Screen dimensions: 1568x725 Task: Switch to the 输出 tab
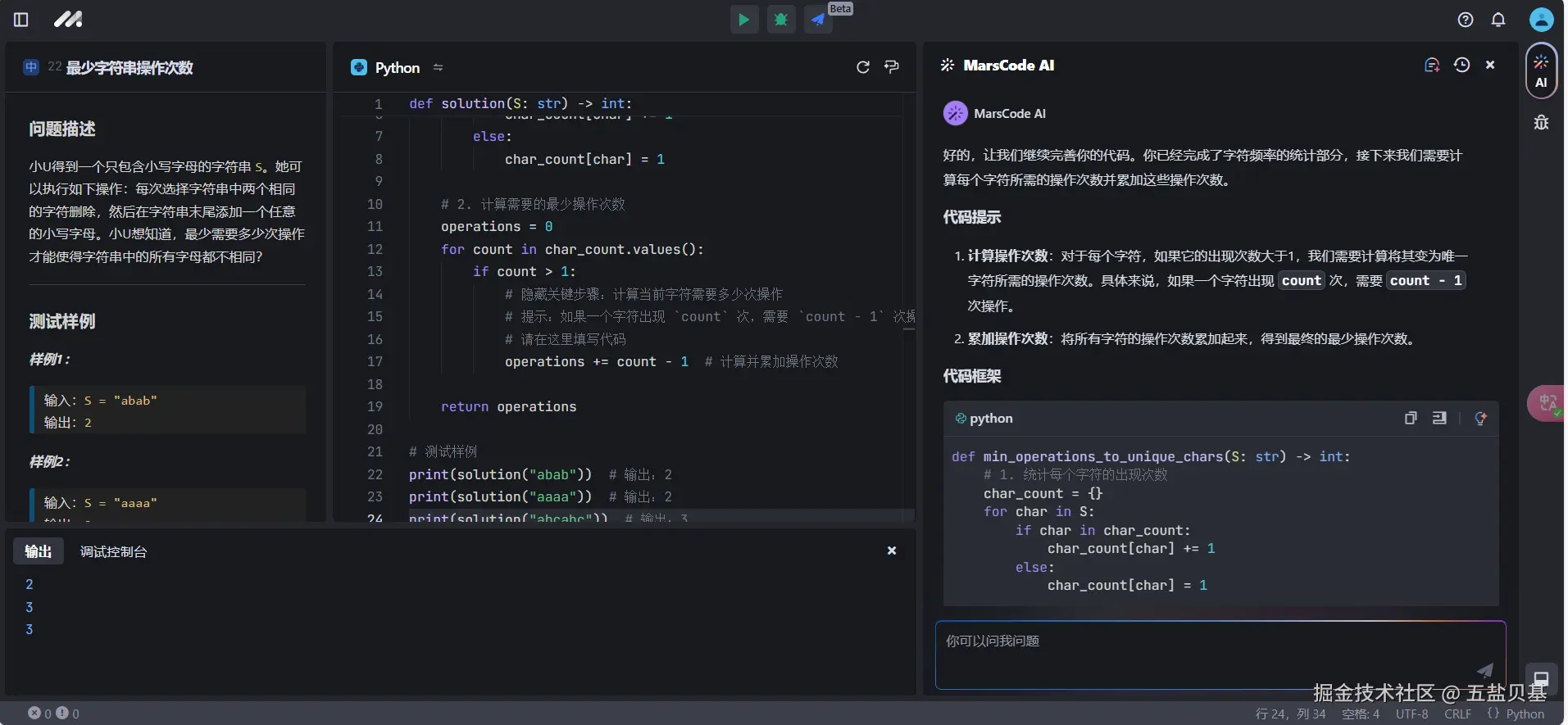pyautogui.click(x=38, y=551)
